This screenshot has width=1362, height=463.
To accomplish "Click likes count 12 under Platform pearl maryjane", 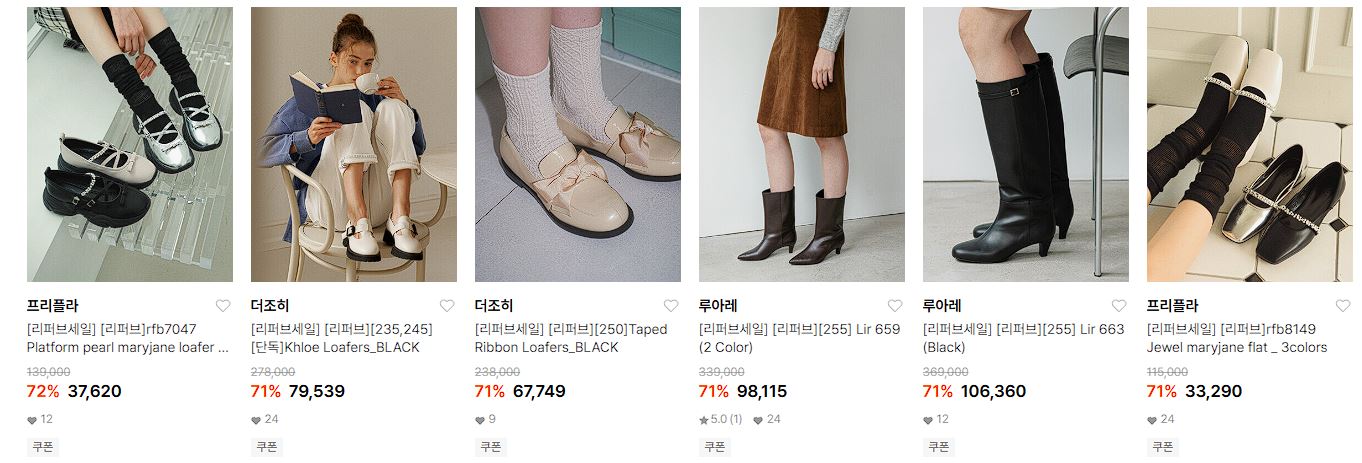I will coord(40,420).
